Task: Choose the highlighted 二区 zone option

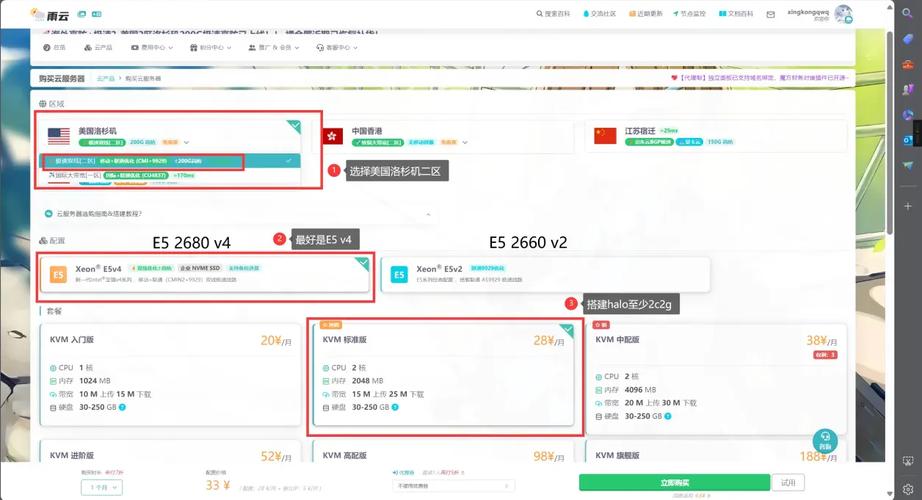Action: [x=170, y=161]
